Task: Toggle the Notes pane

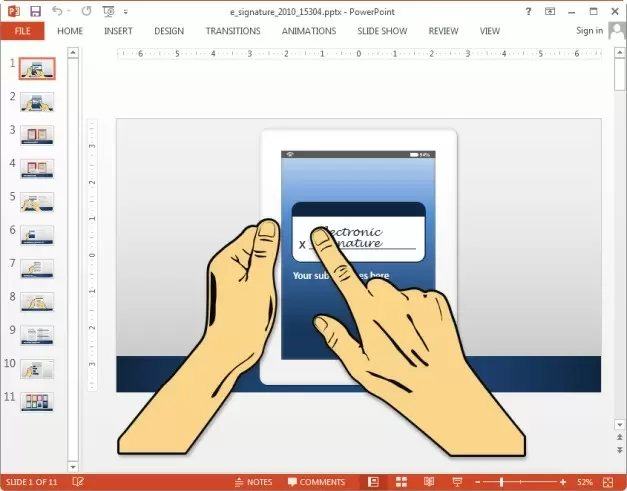Action: (252, 482)
